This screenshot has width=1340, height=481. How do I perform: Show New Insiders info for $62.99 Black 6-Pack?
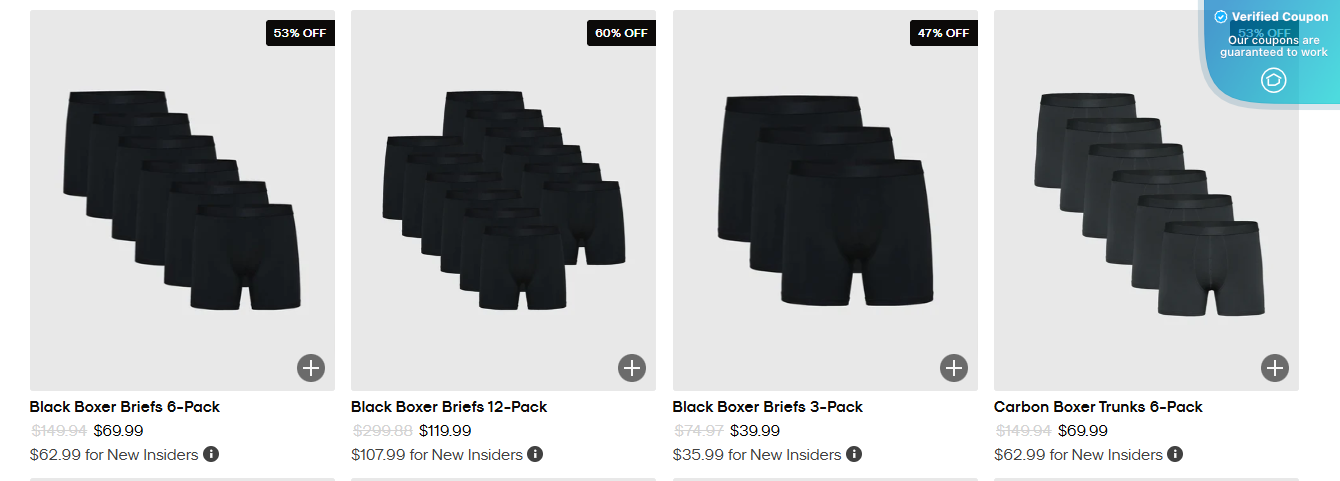[211, 454]
